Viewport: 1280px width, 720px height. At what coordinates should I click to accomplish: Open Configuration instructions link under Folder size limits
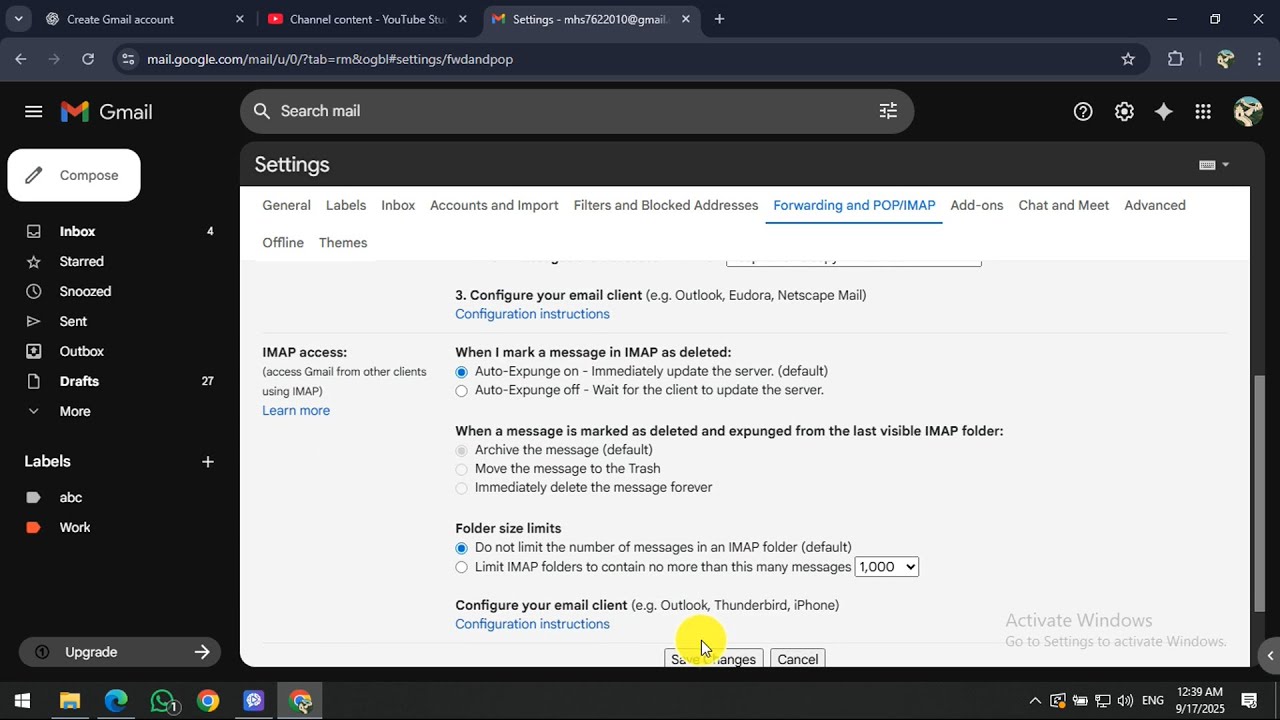[x=532, y=624]
